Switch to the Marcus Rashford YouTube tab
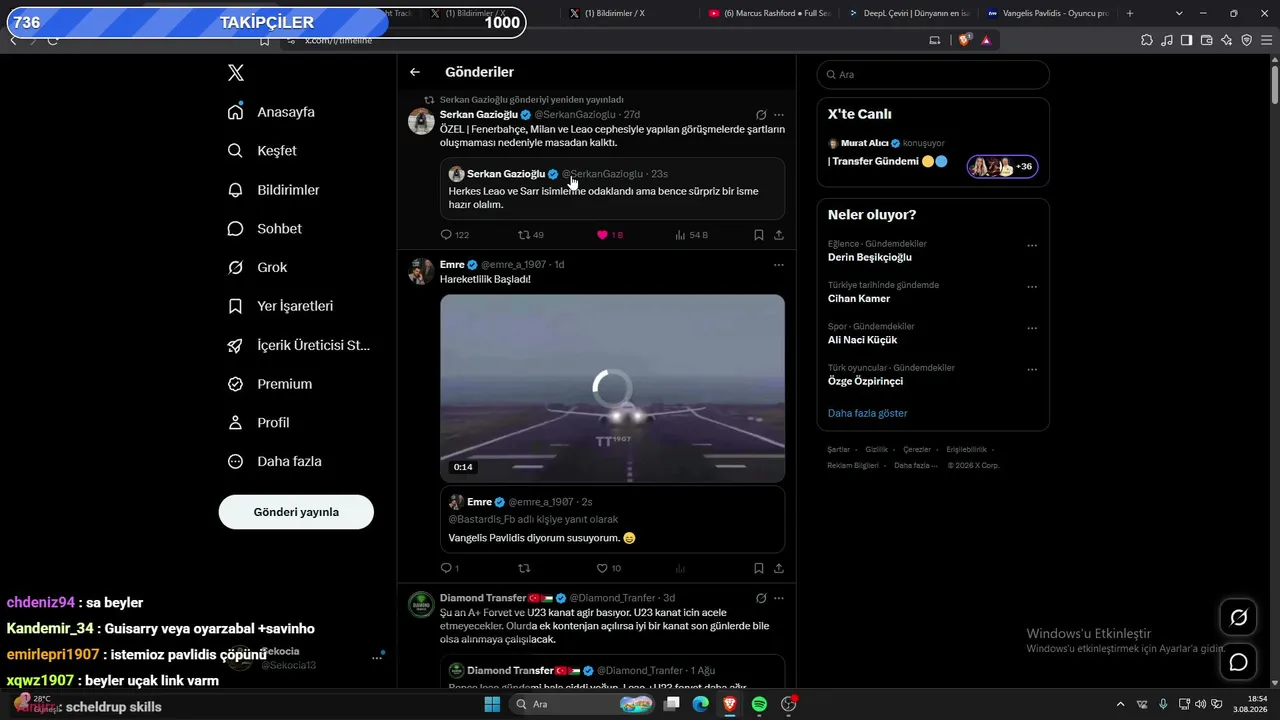The image size is (1280, 720). (768, 13)
